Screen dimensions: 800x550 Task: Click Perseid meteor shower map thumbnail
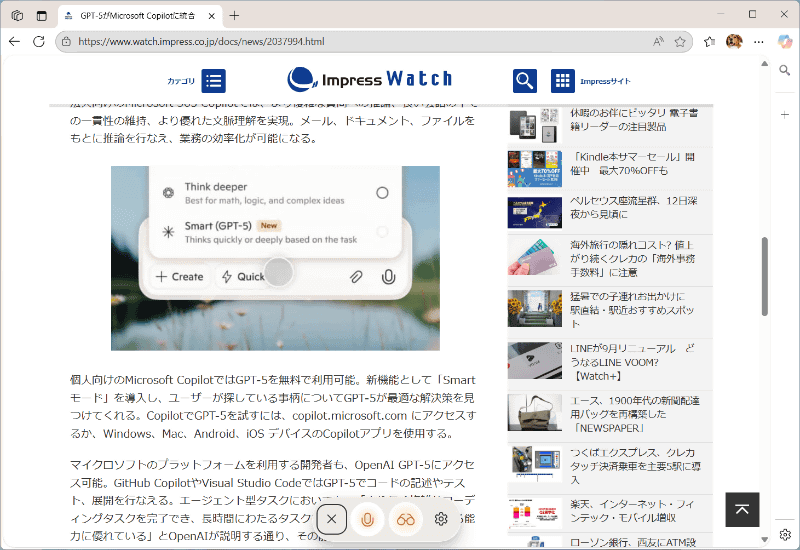[535, 212]
